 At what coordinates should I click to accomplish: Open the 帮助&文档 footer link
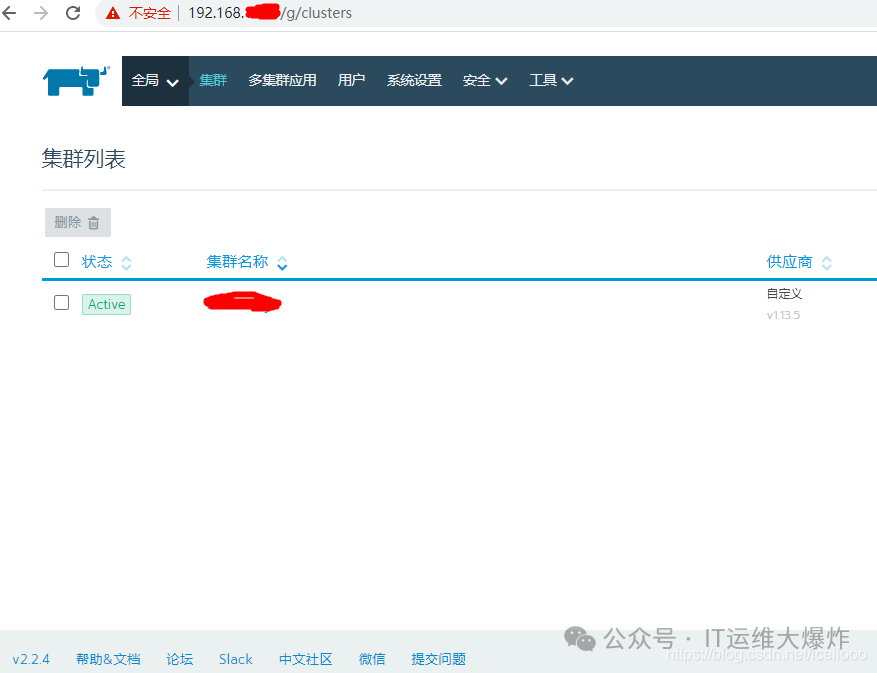point(109,659)
